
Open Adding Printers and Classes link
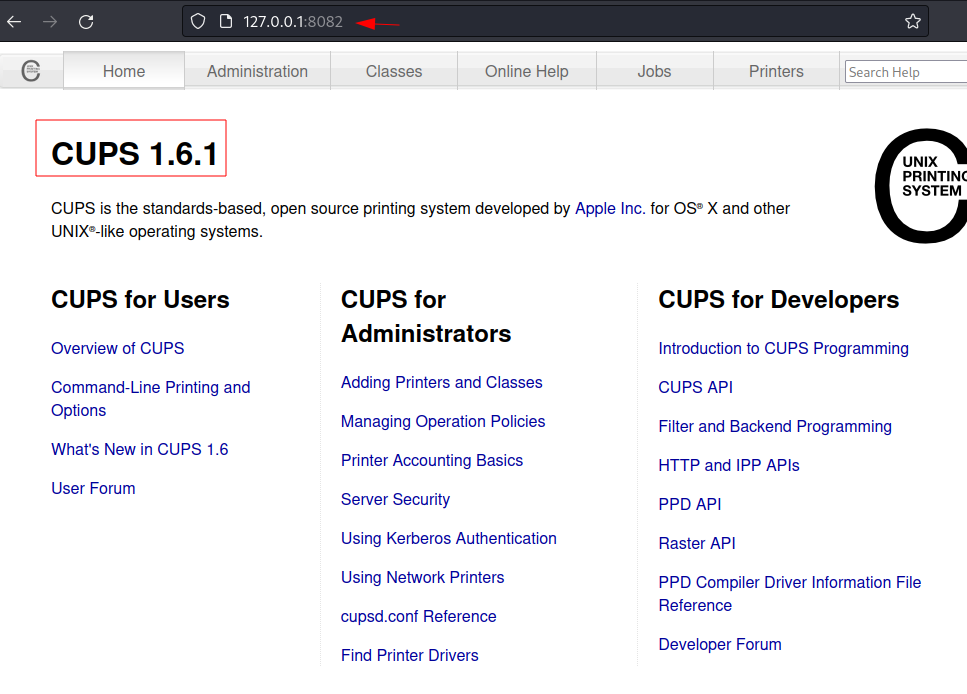click(442, 382)
